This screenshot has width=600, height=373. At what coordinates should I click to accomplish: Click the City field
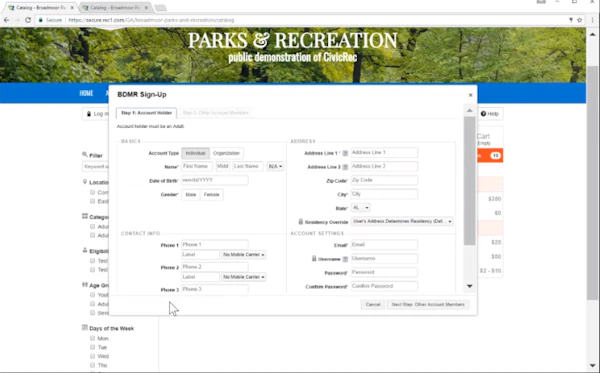click(x=384, y=194)
